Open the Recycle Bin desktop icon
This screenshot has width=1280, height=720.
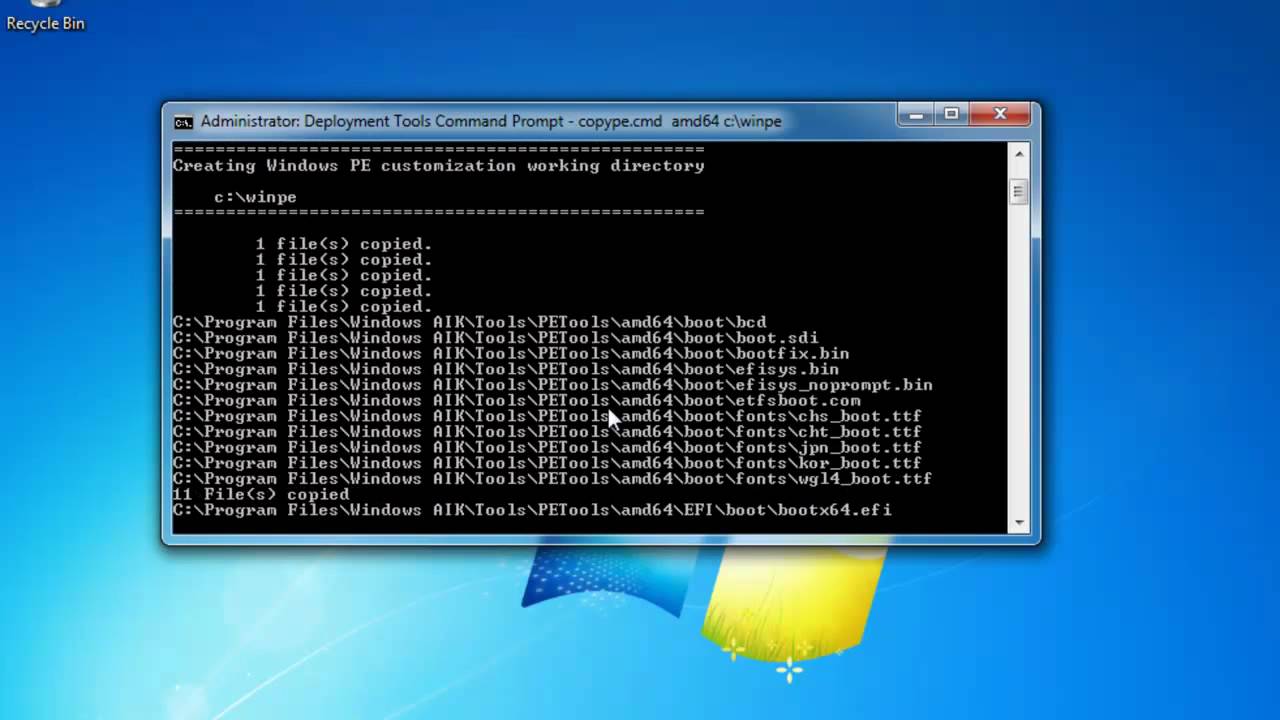[x=45, y=17]
